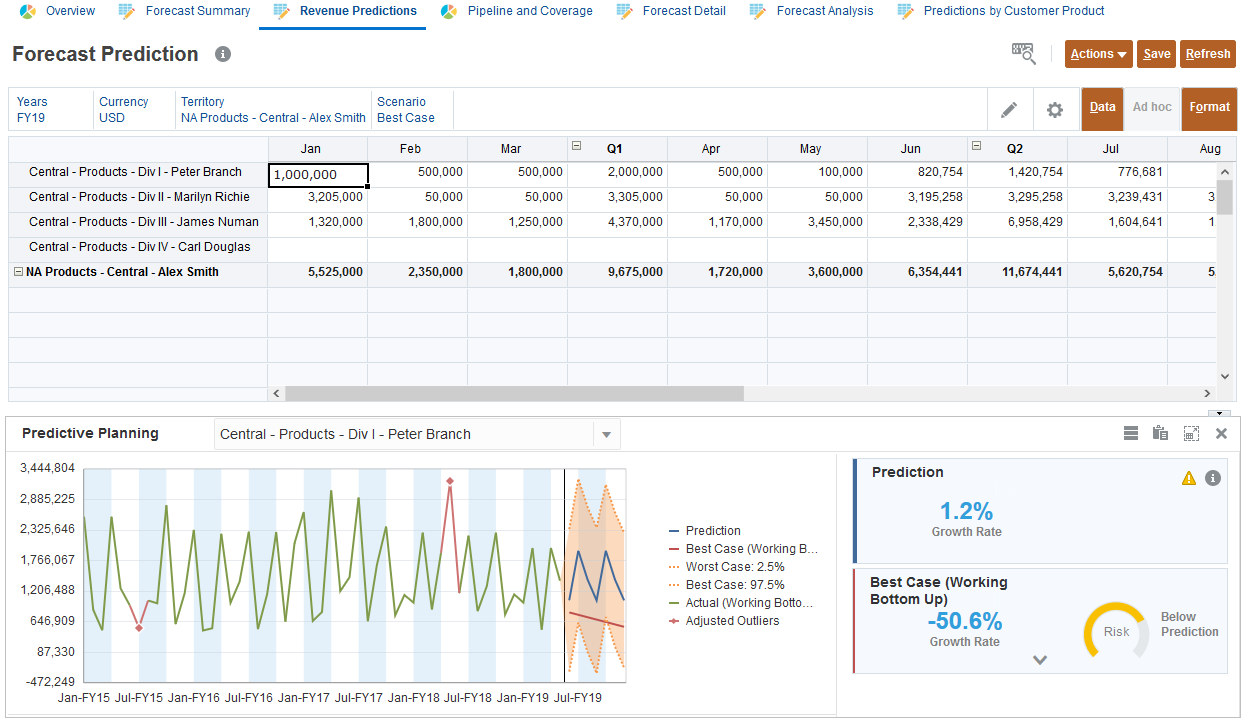The height and width of the screenshot is (725, 1246).
Task: Click the info icon next to Forecast Prediction title
Action: pyautogui.click(x=222, y=54)
